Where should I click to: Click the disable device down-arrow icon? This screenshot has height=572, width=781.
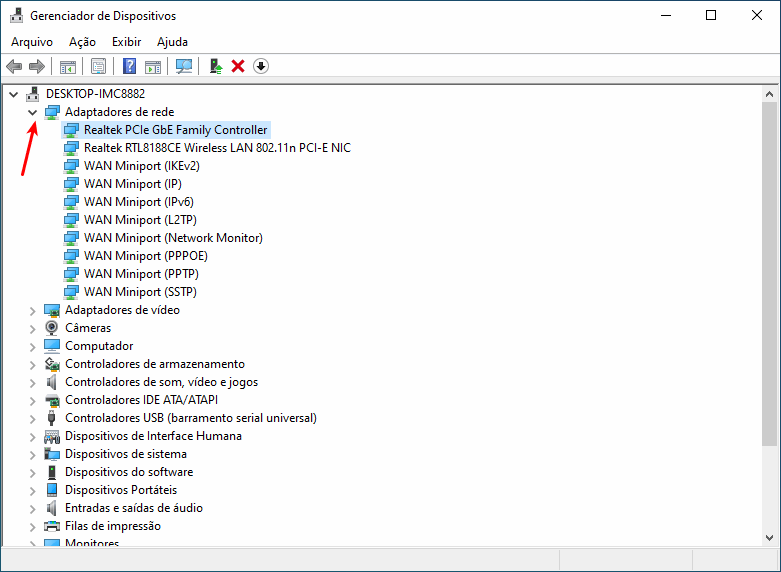pos(261,66)
